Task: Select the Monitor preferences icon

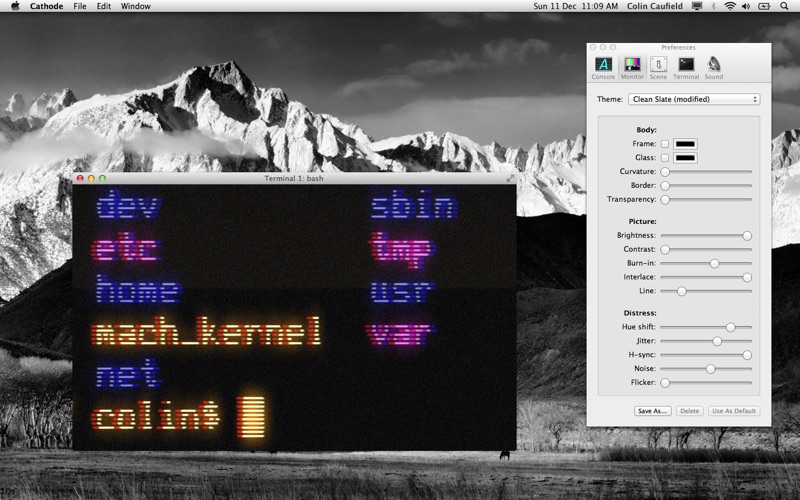Action: click(x=632, y=67)
